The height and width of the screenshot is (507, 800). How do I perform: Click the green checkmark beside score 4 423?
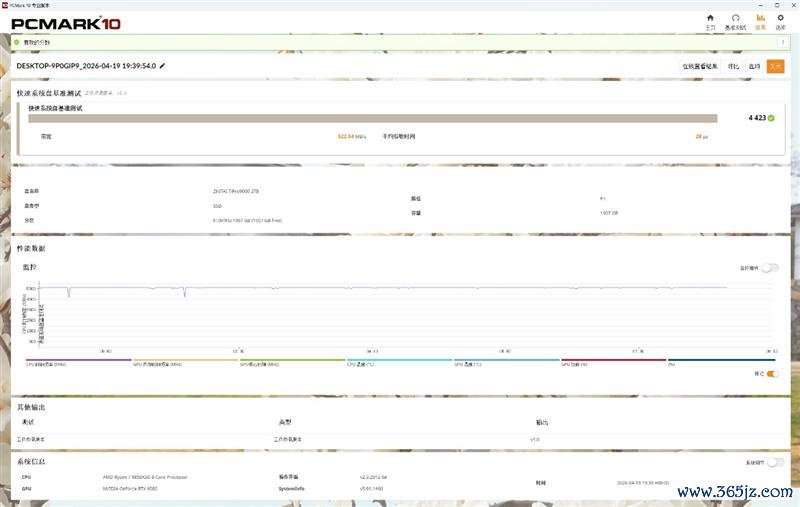(771, 118)
